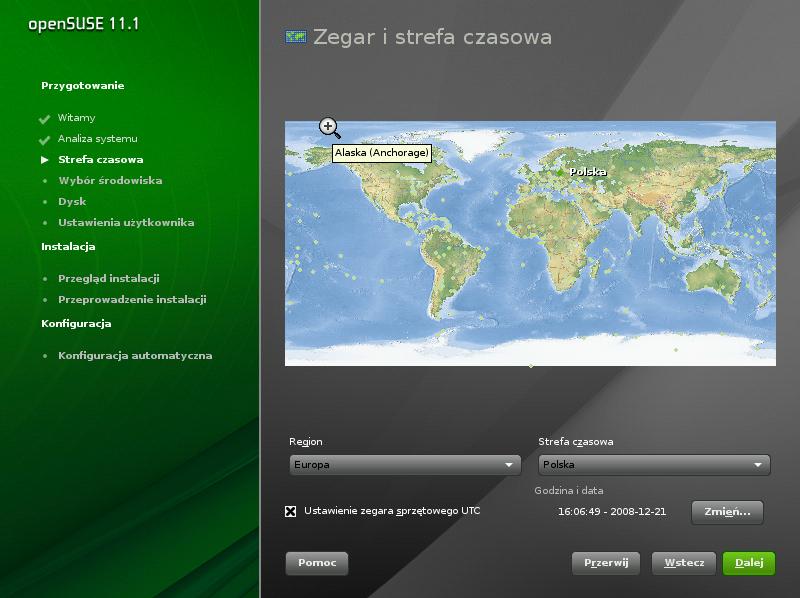Select the green Polska location dot on the map
This screenshot has width=800, height=598.
[x=560, y=172]
